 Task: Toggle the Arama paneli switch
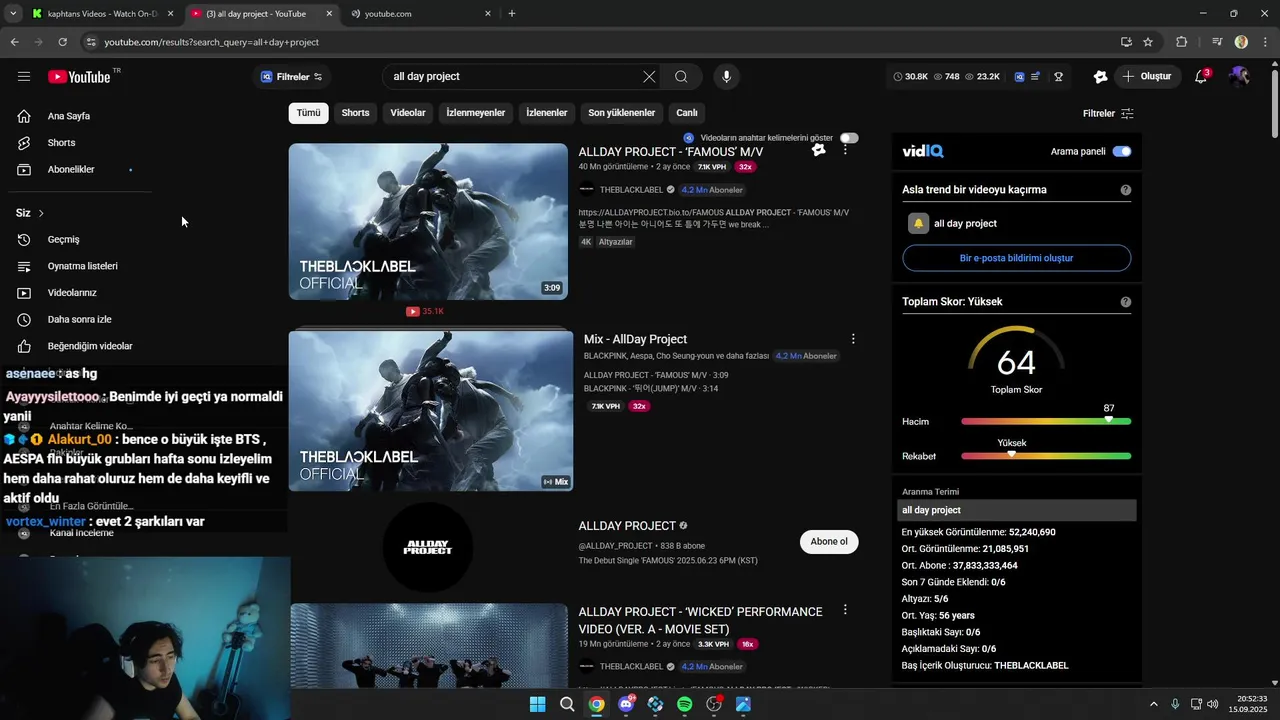click(1122, 152)
